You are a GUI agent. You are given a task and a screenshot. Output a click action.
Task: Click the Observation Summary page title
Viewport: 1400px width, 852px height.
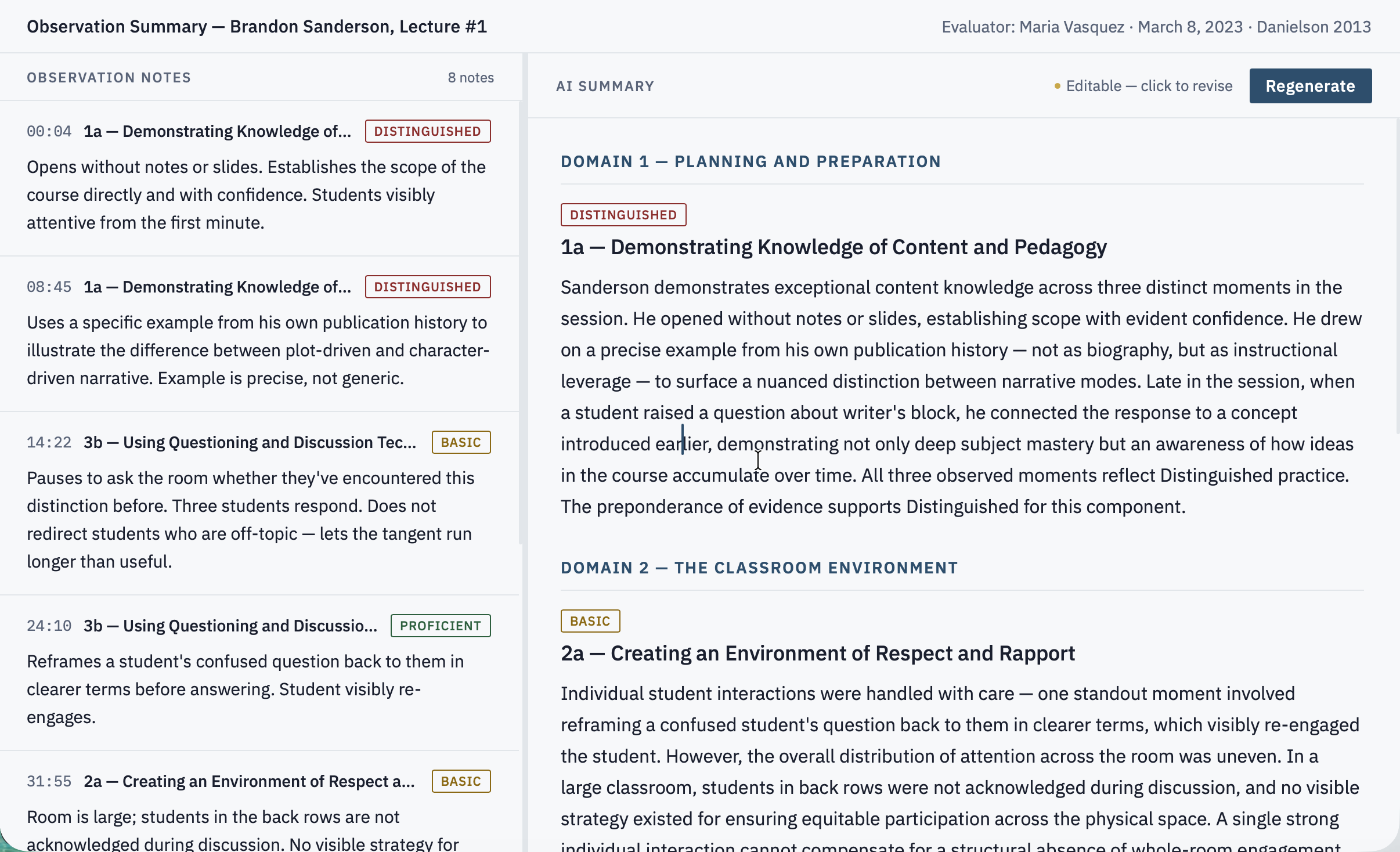pos(257,27)
